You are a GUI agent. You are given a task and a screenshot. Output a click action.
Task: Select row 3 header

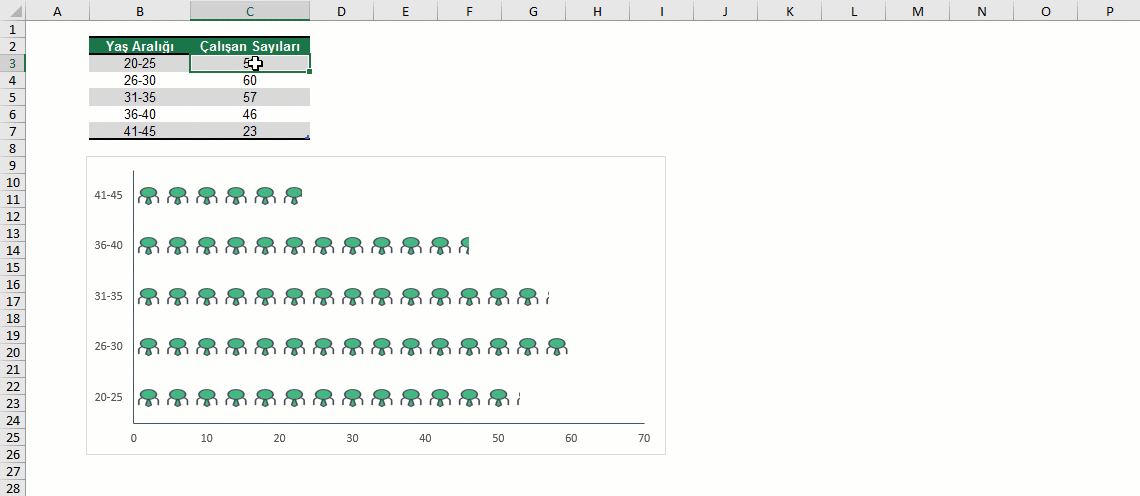tap(12, 63)
